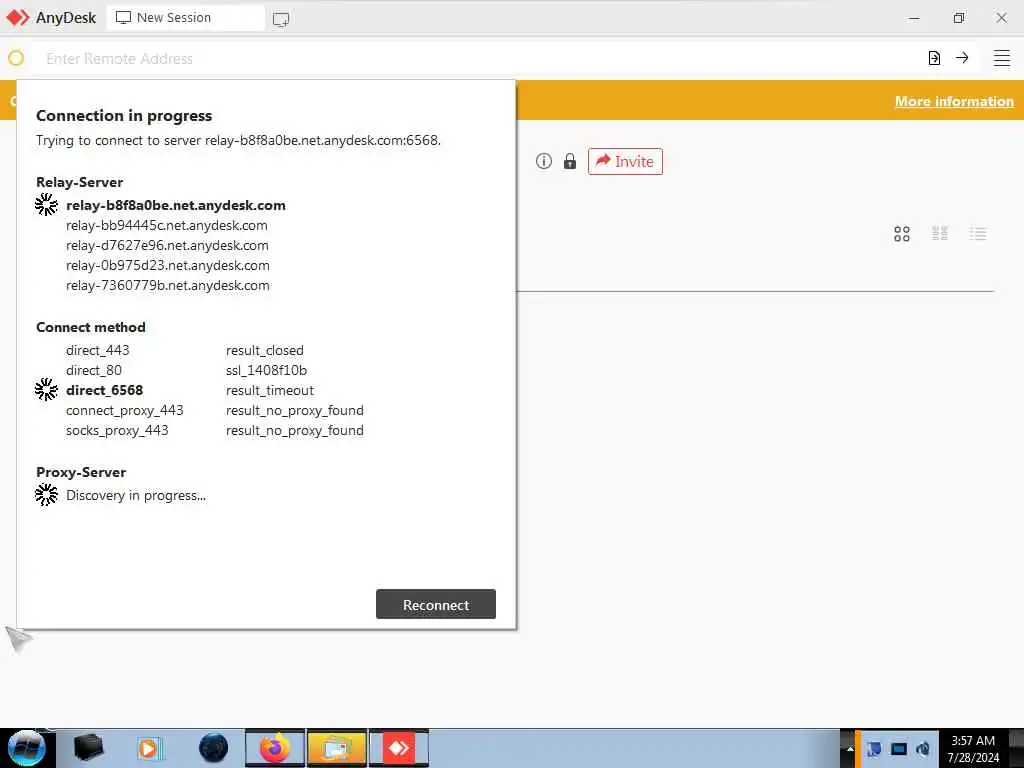This screenshot has height=768, width=1024.
Task: Open the hamburger main menu
Action: (x=1002, y=58)
